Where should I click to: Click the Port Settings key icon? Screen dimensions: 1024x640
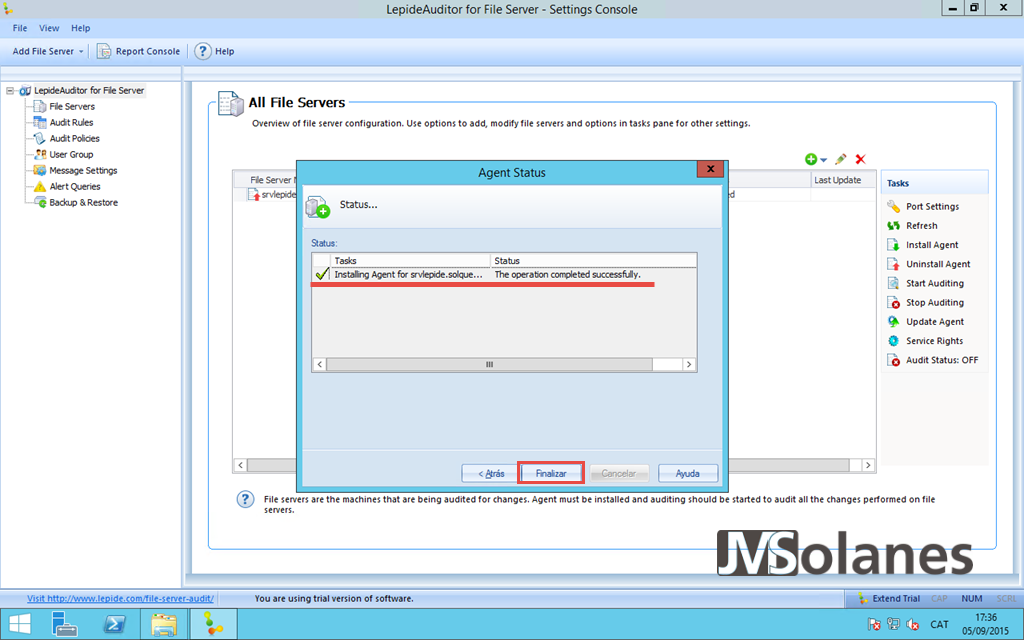click(893, 206)
